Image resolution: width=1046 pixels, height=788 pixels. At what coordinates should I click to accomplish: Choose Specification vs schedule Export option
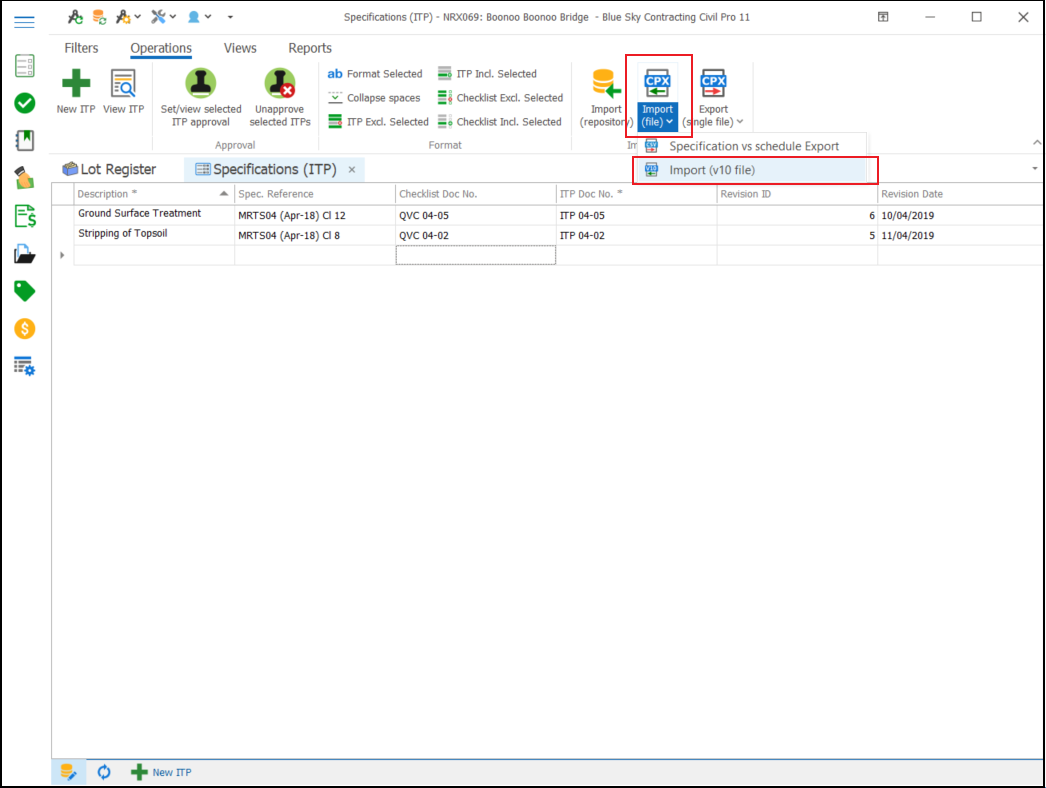tap(753, 146)
